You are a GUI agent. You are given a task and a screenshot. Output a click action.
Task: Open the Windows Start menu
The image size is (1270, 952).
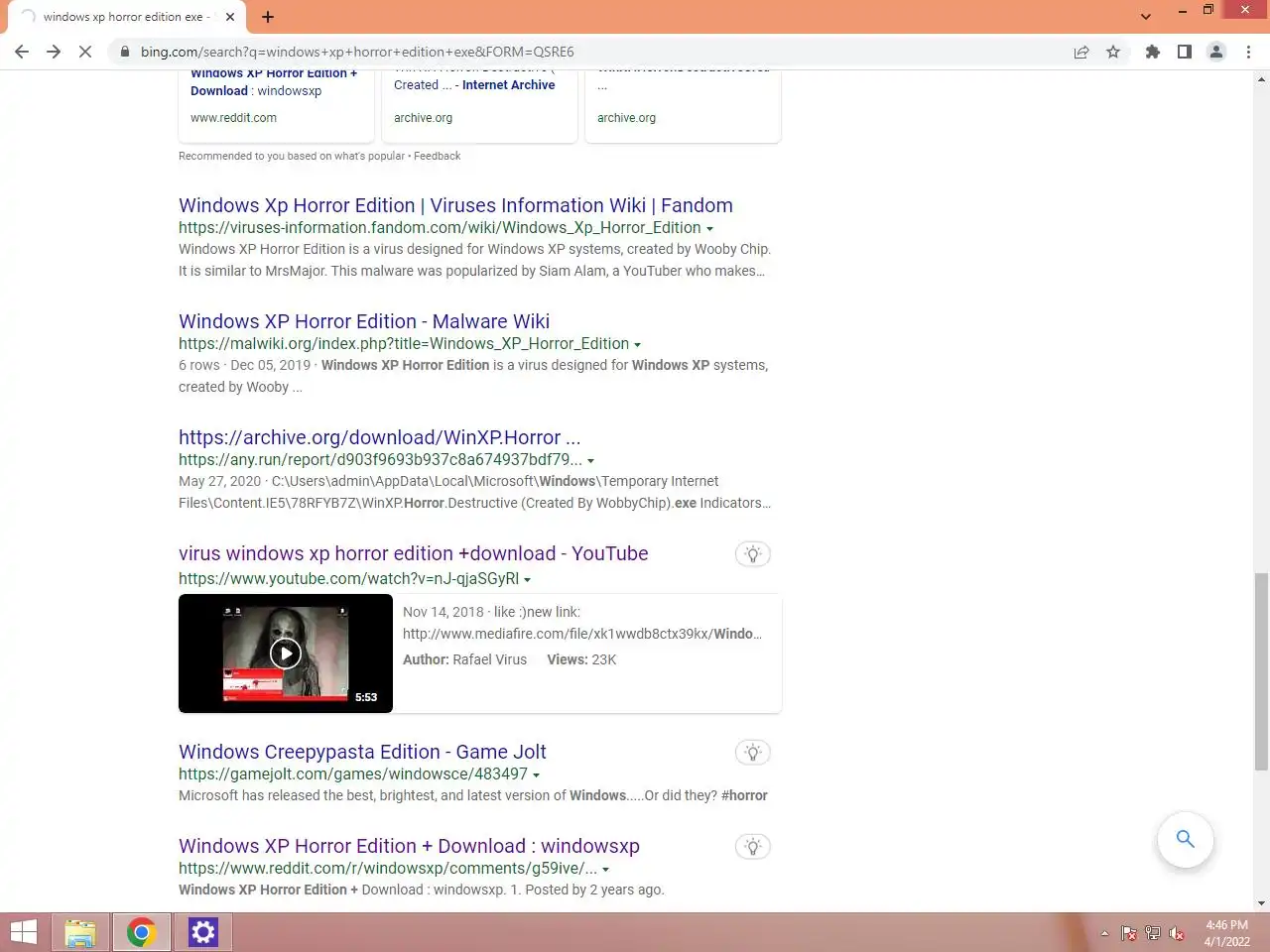pos(23,932)
